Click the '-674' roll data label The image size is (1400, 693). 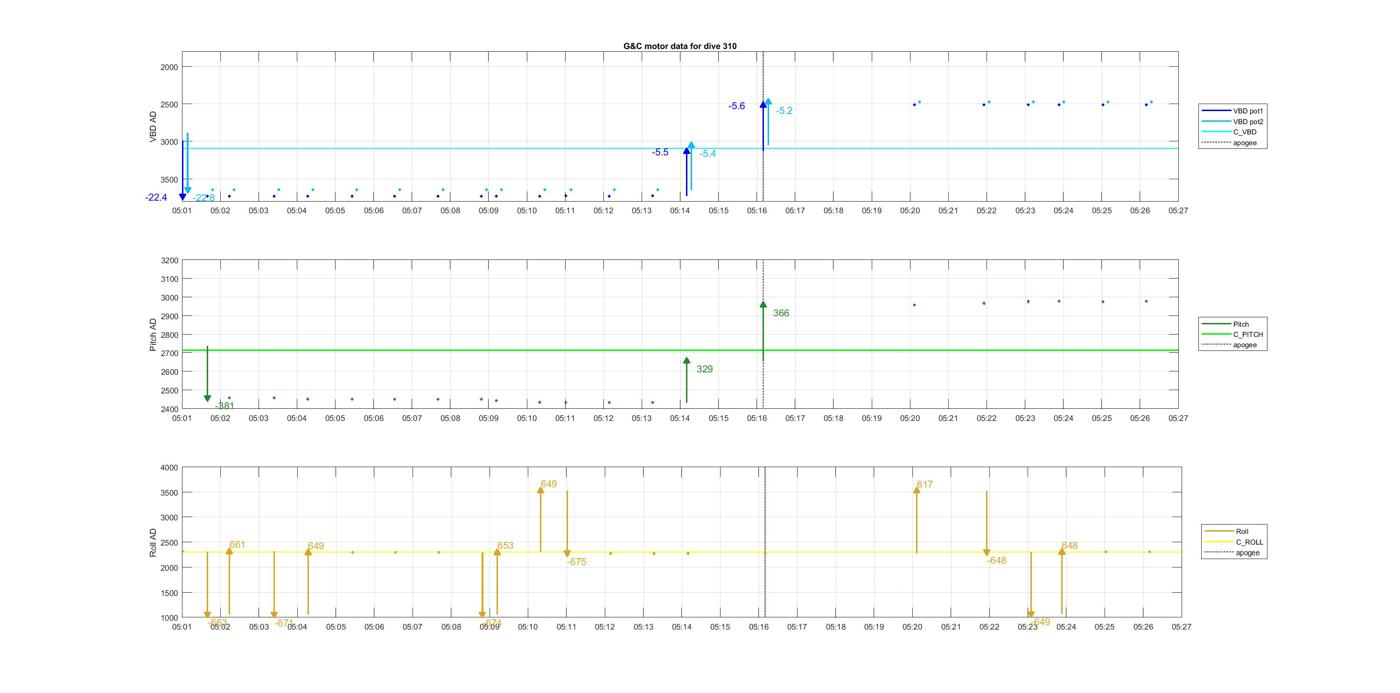point(491,622)
